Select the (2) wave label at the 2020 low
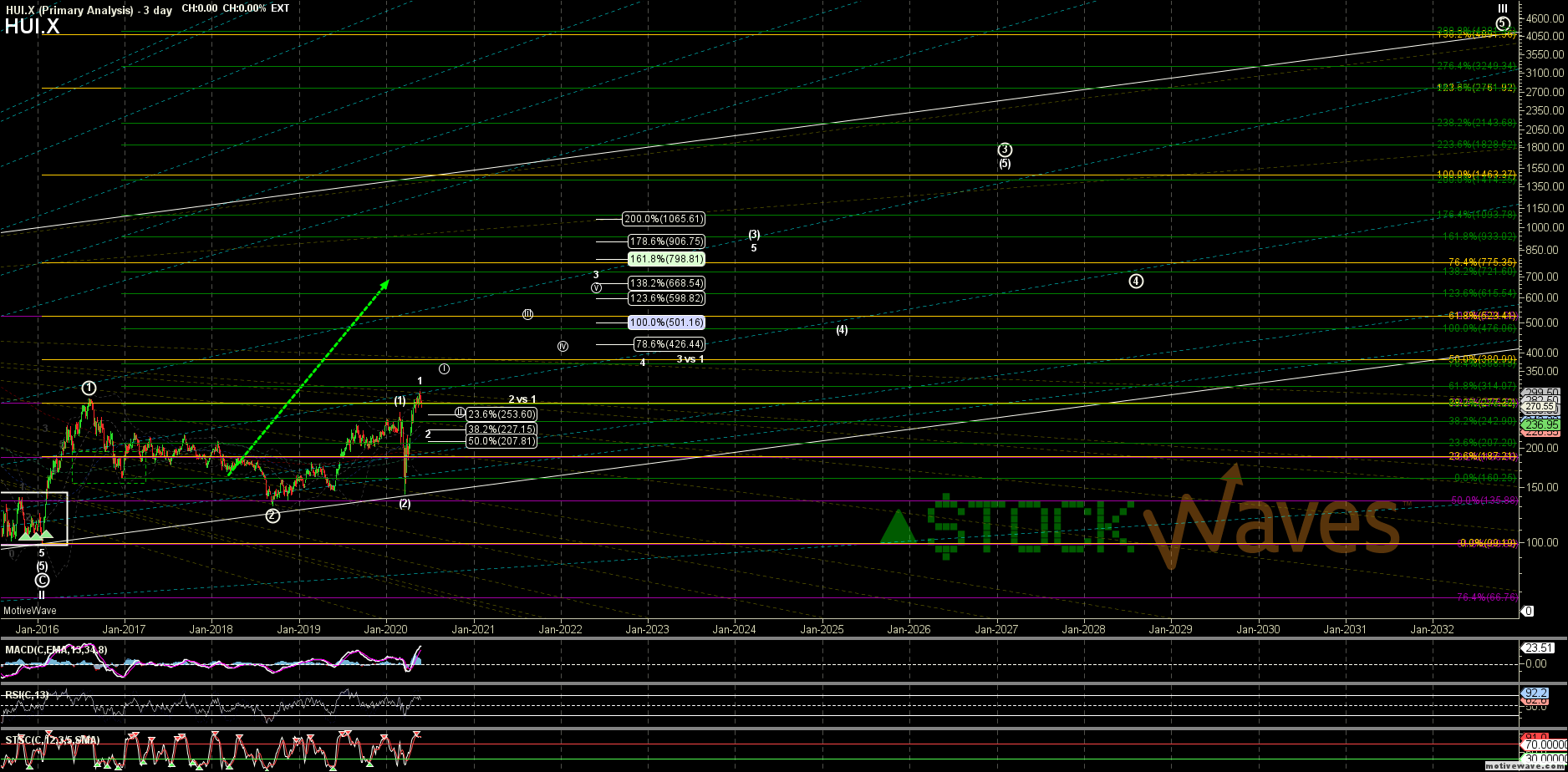 click(405, 504)
